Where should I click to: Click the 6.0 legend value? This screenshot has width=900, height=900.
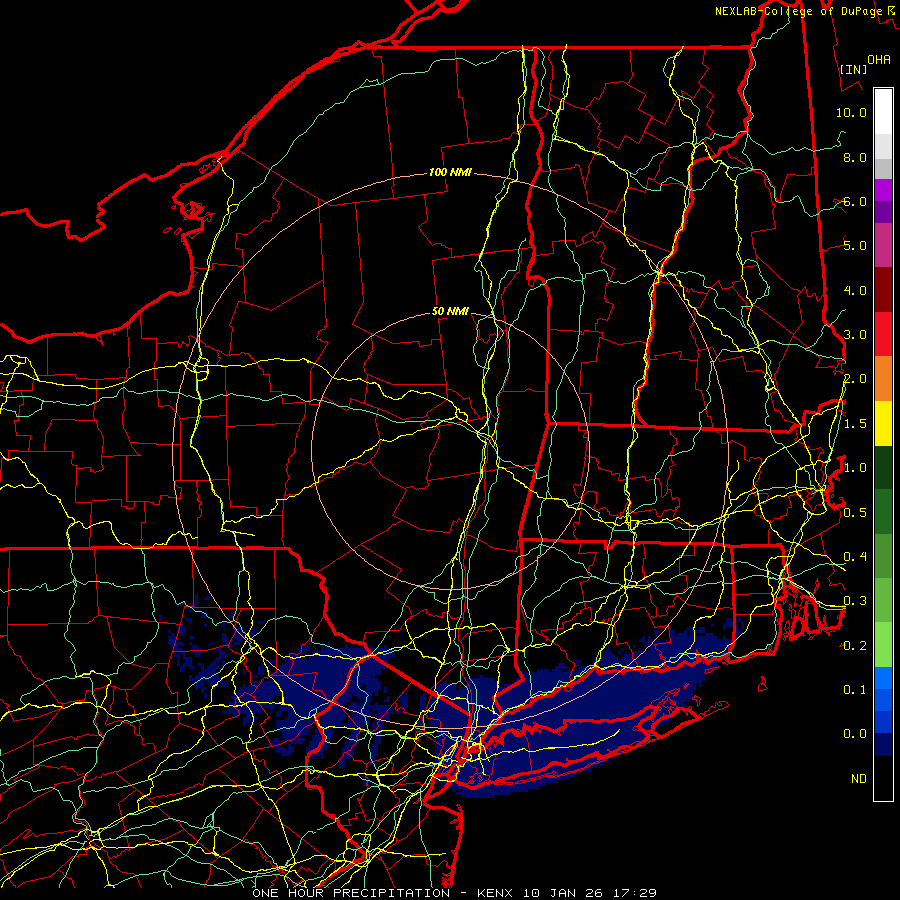tap(855, 201)
